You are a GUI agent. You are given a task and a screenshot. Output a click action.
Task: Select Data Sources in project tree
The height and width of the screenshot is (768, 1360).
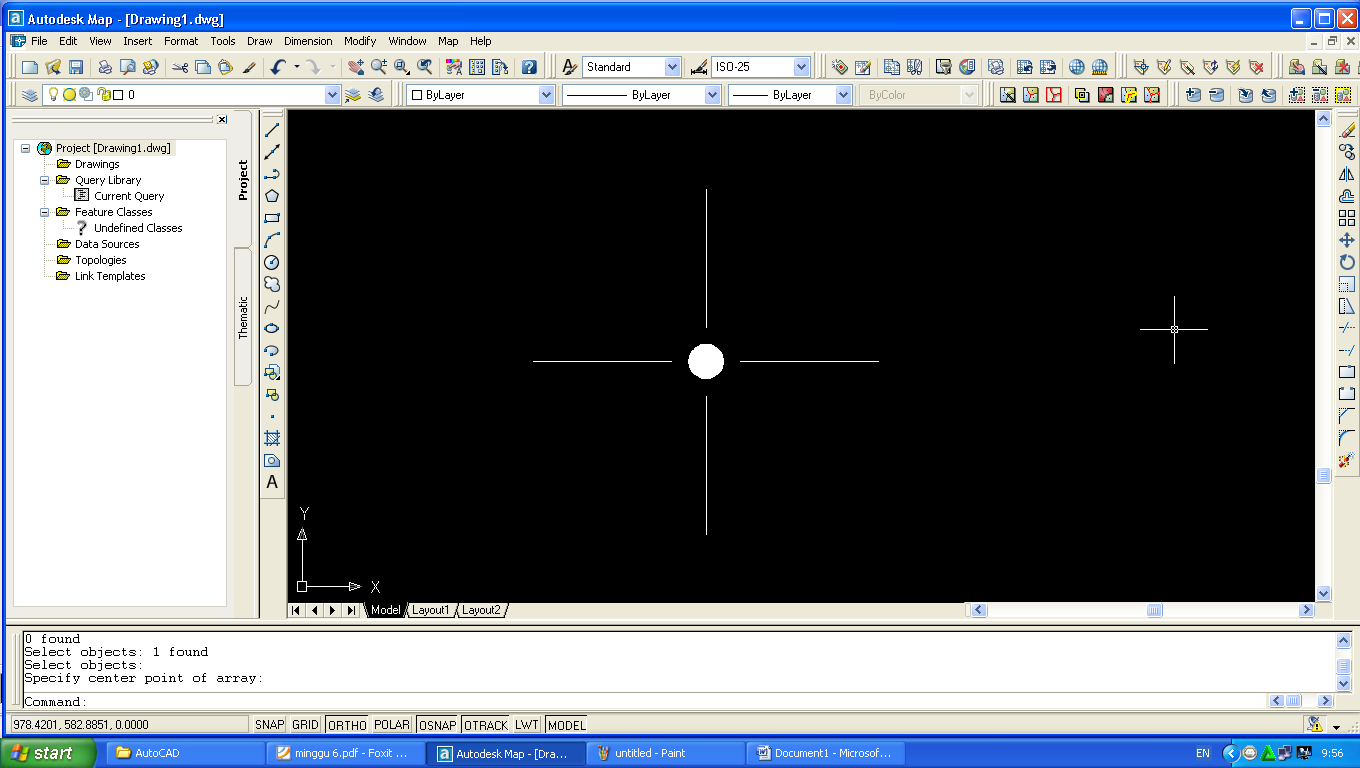point(107,244)
